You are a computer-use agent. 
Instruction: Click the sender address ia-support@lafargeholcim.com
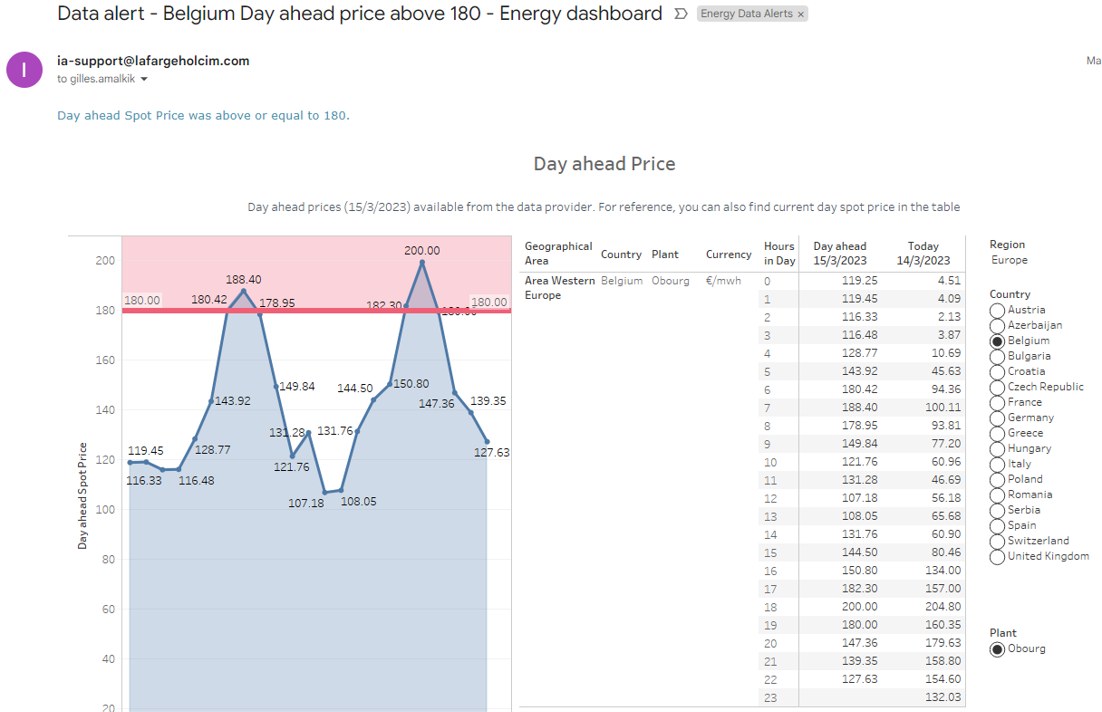[153, 60]
